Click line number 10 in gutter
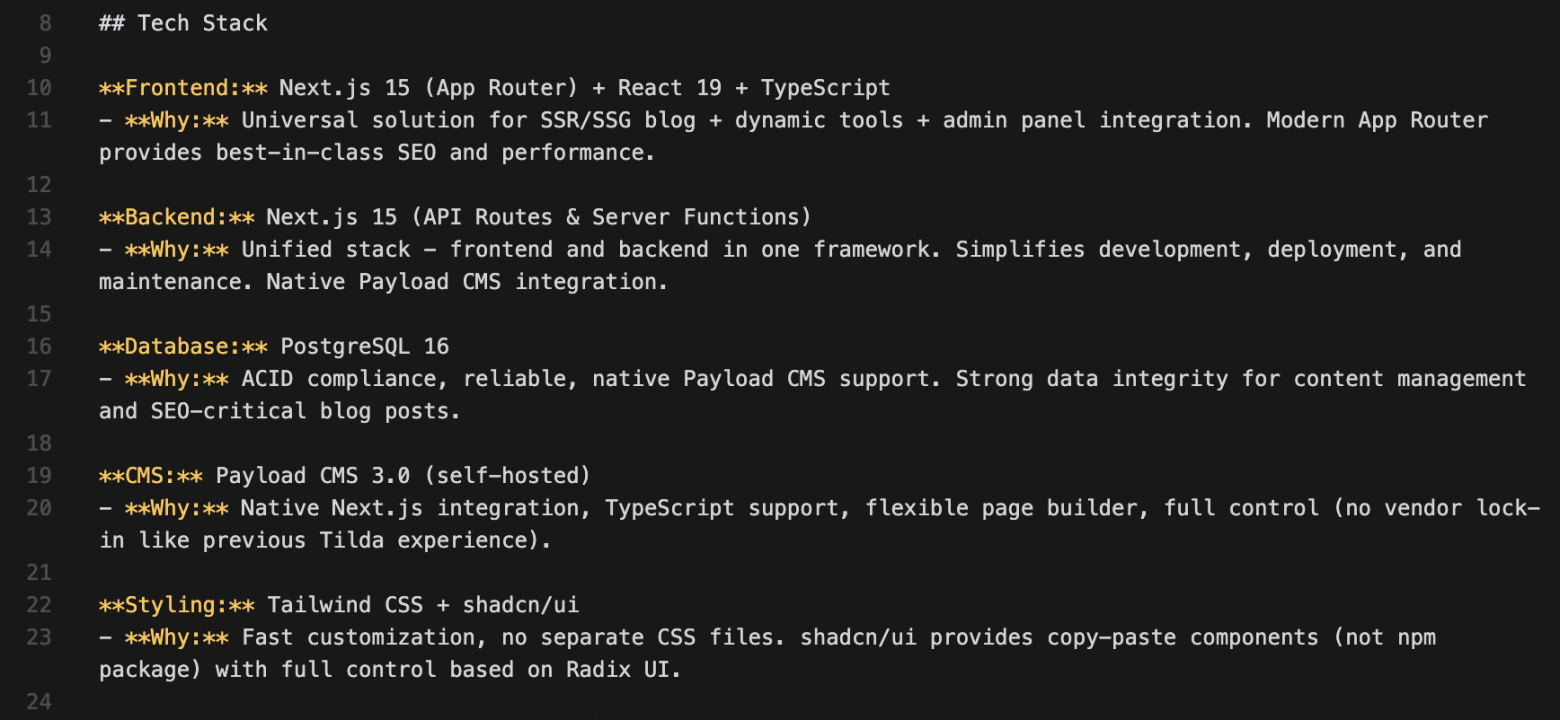The height and width of the screenshot is (720, 1560). pos(38,88)
